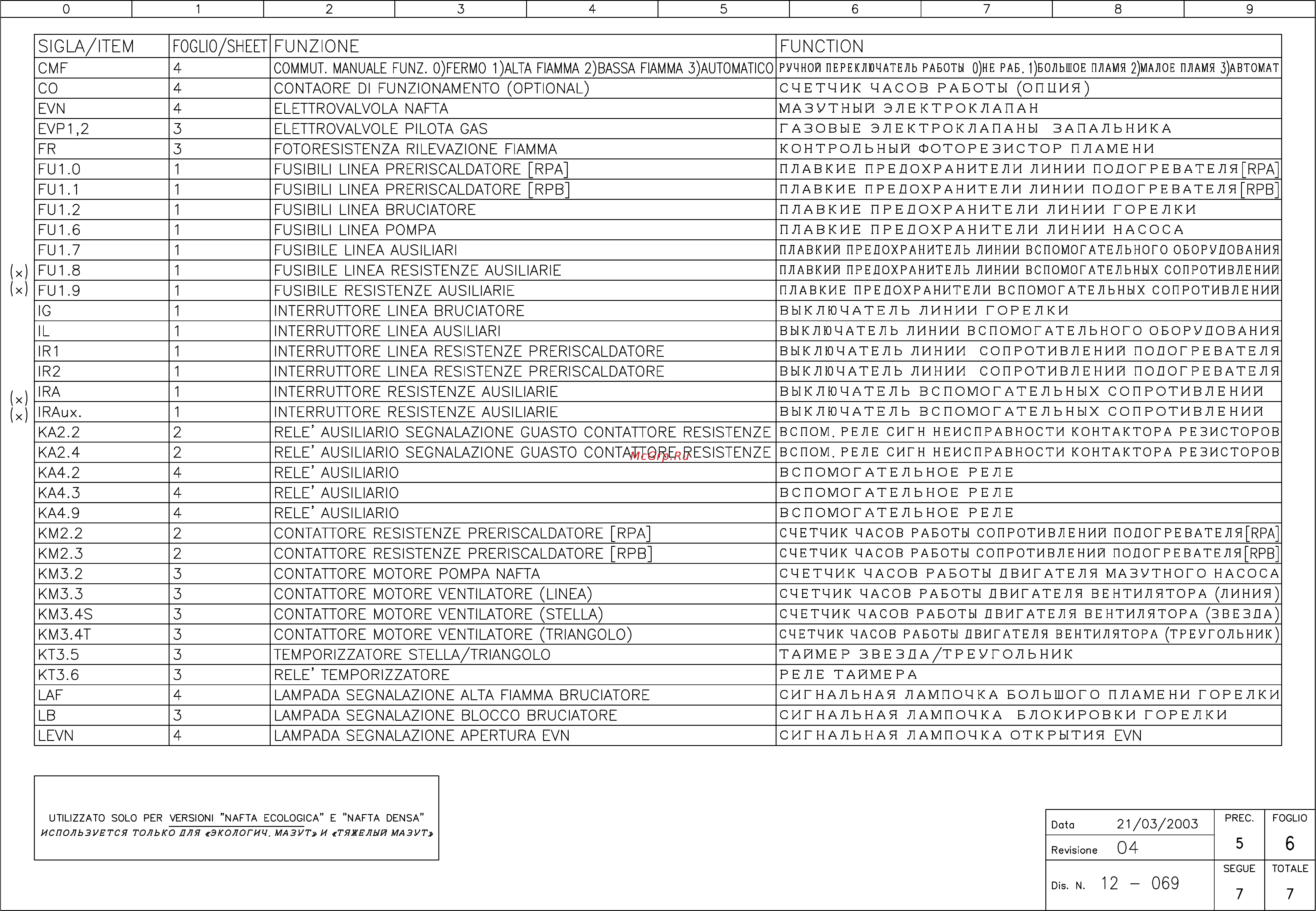Select the EVN item cell
This screenshot has width=1316, height=911.
pyautogui.click(x=101, y=109)
